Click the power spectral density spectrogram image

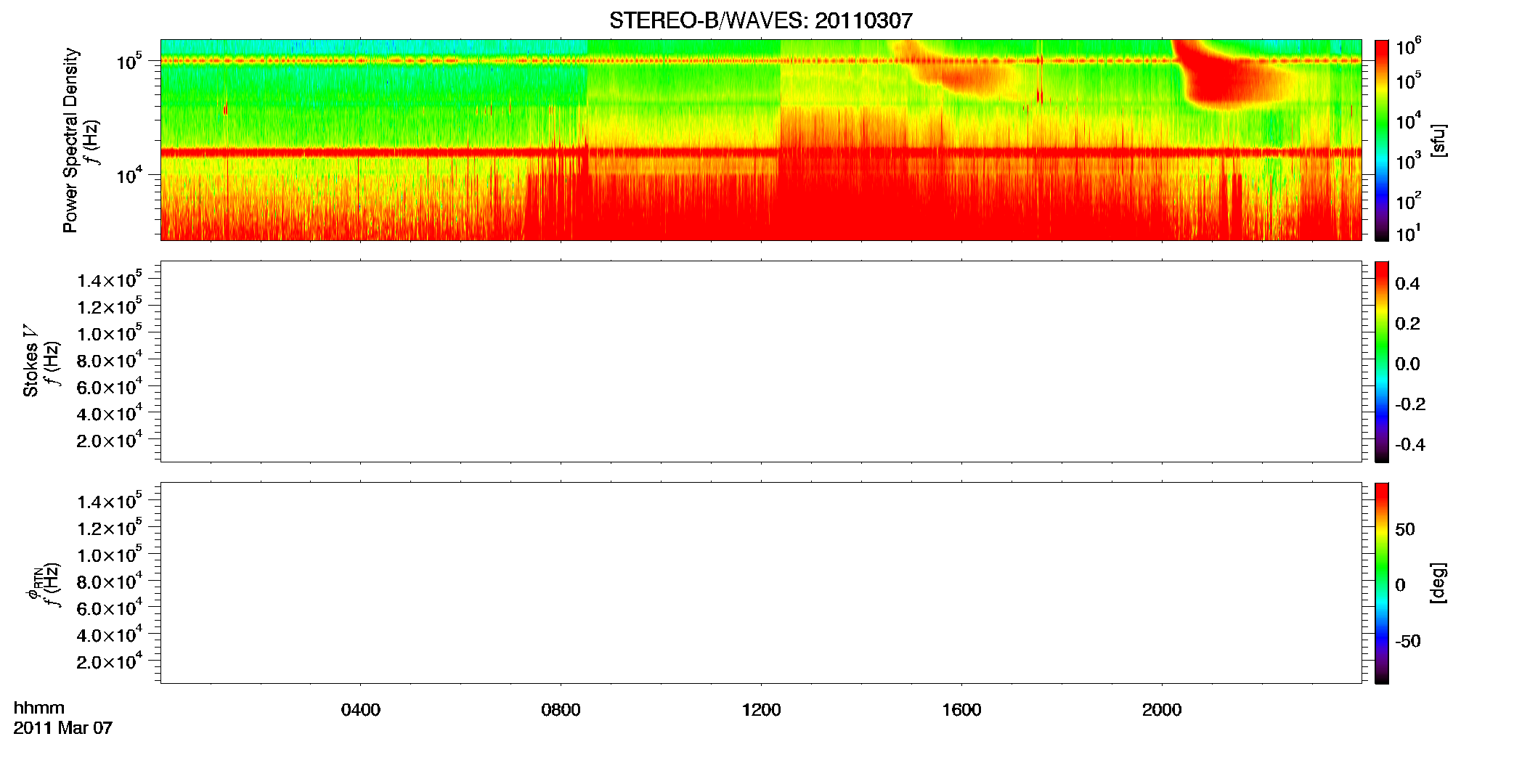pos(761,139)
